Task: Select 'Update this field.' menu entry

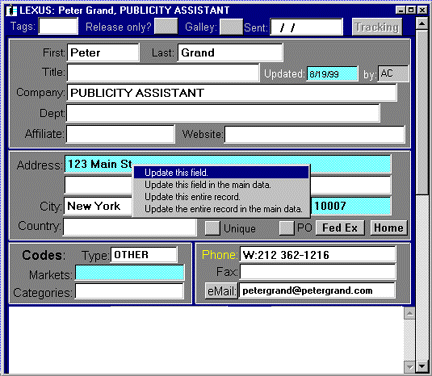Action: click(221, 172)
